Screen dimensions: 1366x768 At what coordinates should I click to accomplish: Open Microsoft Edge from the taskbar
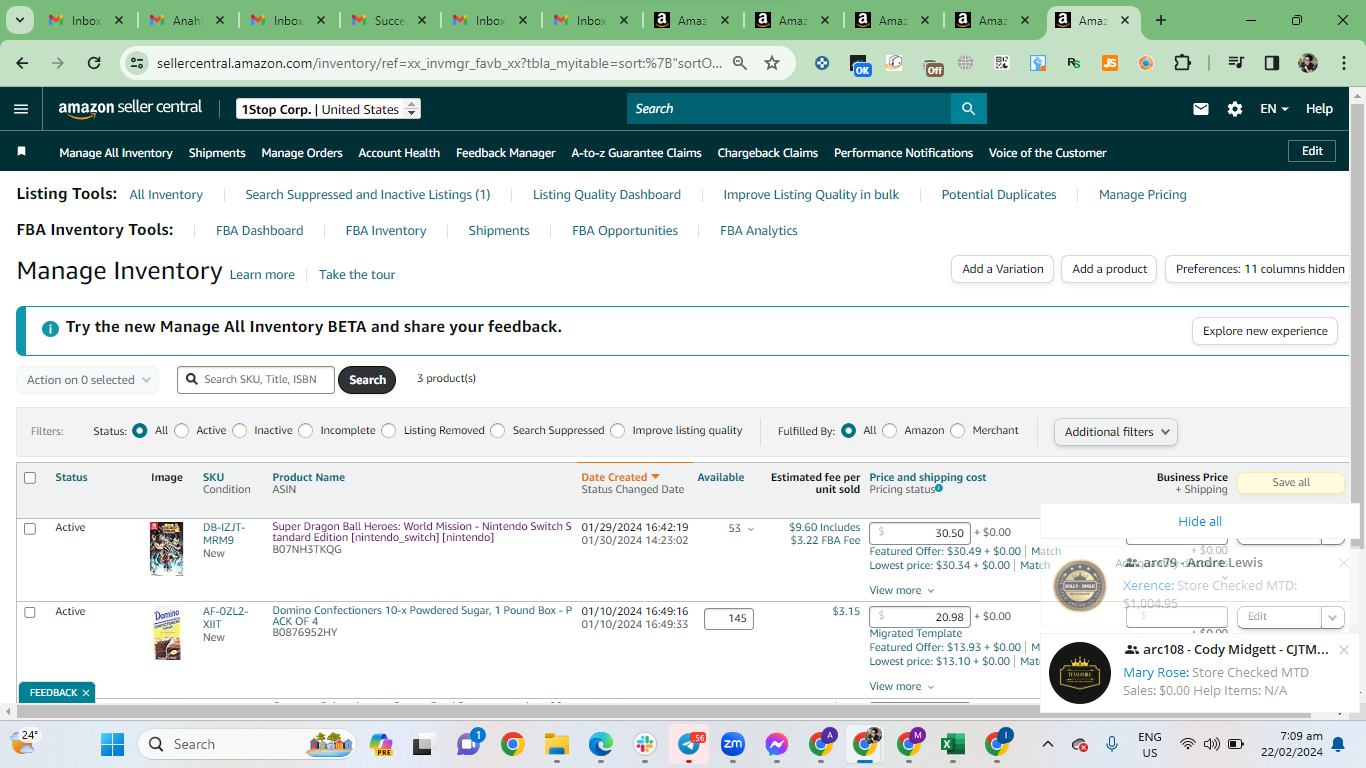[x=600, y=744]
